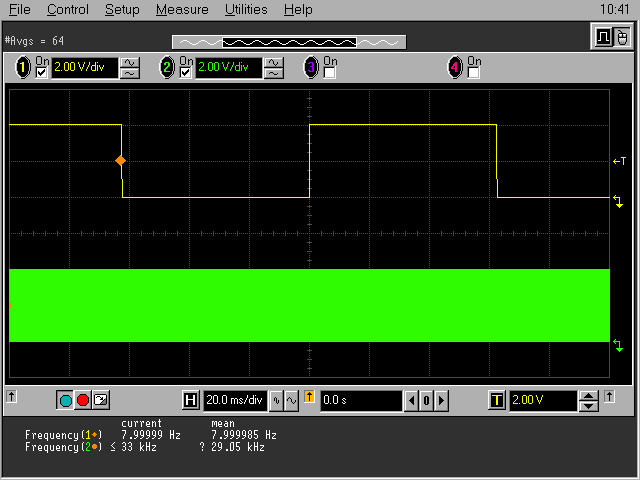Click the zero horizontal position button
The image size is (640, 480).
point(425,400)
